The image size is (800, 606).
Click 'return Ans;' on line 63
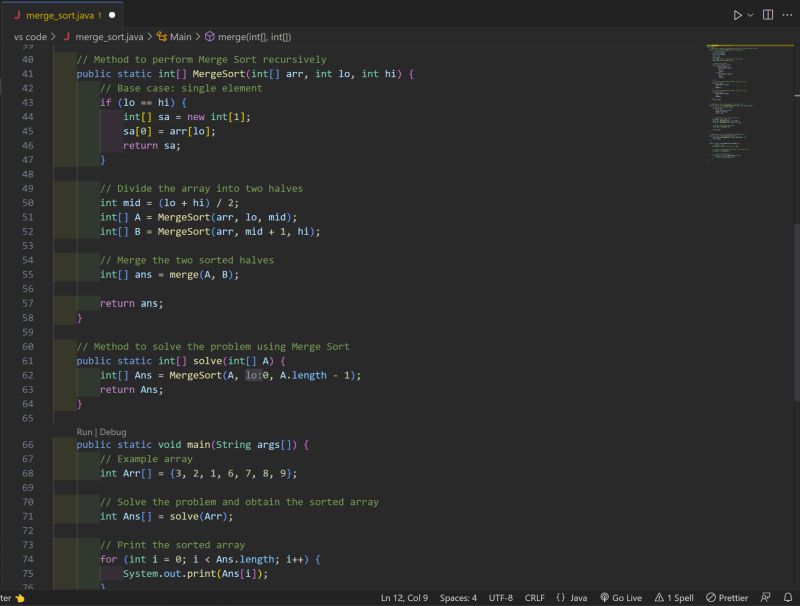[132, 390]
